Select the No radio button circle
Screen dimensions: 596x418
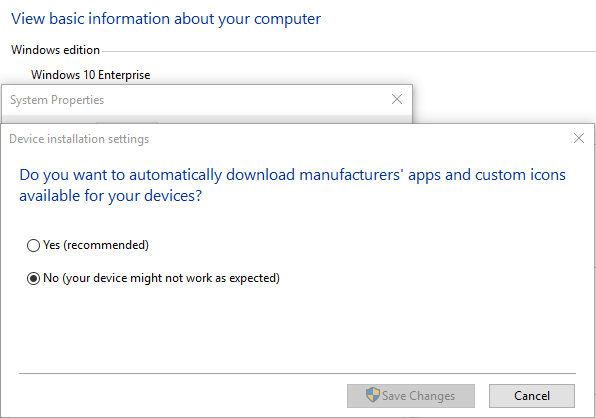pyautogui.click(x=33, y=279)
